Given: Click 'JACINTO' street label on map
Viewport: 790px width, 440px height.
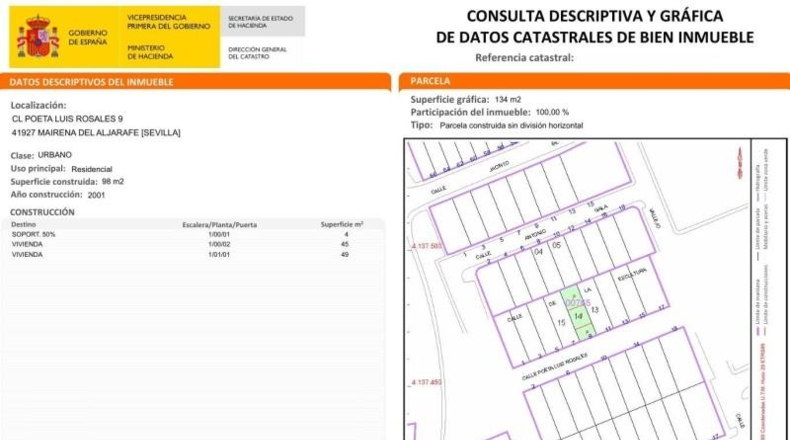Looking at the screenshot, I should (499, 166).
